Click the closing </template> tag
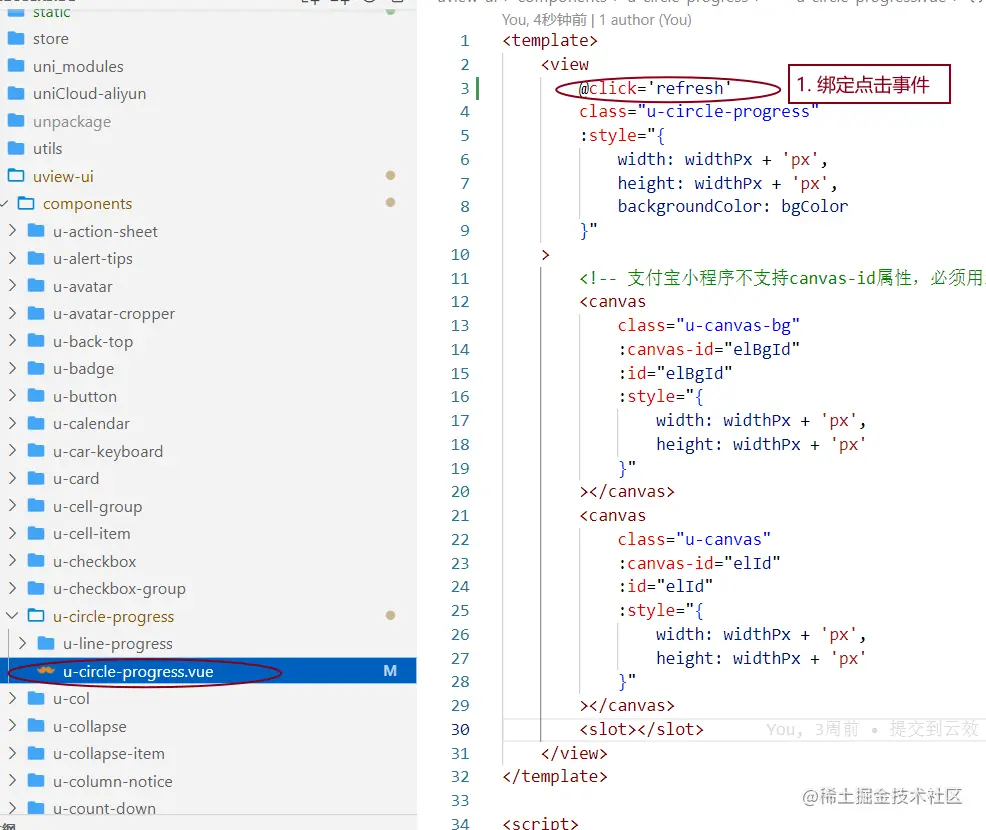The height and width of the screenshot is (830, 986). [x=555, y=777]
